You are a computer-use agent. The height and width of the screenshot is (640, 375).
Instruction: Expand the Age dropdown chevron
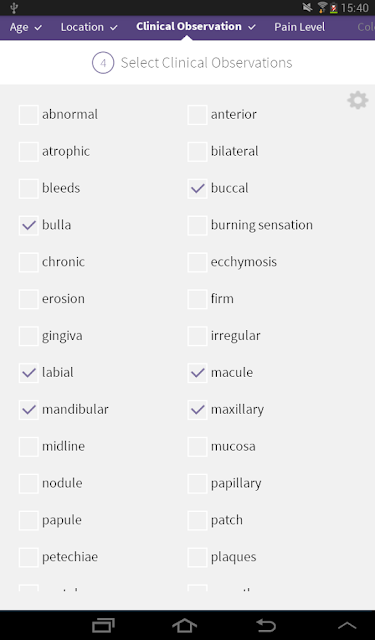pos(38,28)
